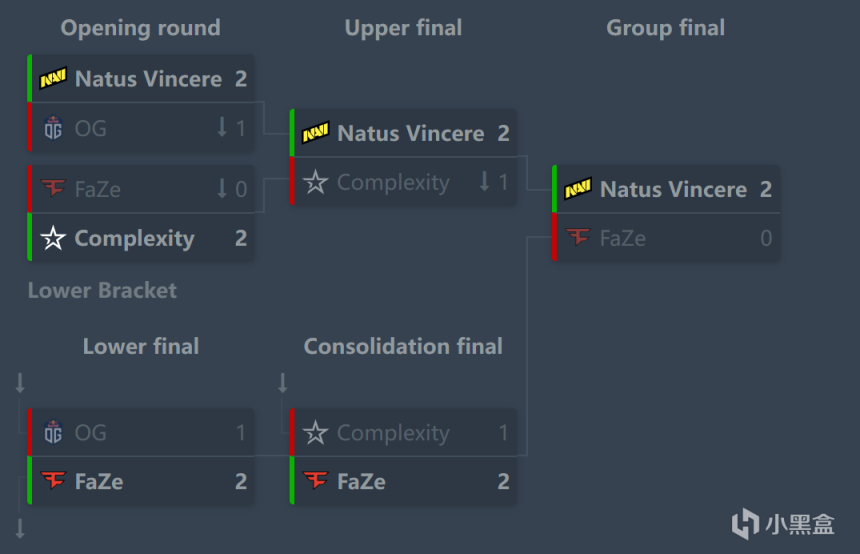Click the Natus Vincere logo in Upper final
Viewport: 860px width, 554px height.
315,133
